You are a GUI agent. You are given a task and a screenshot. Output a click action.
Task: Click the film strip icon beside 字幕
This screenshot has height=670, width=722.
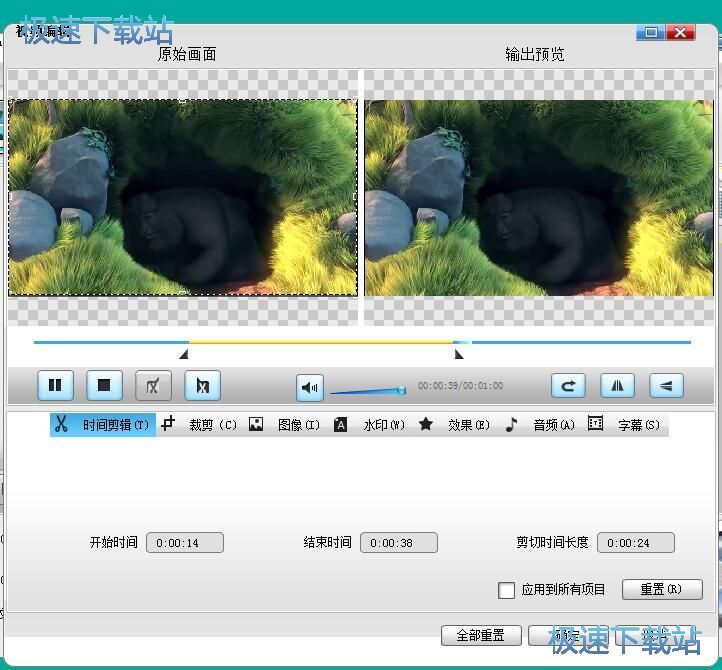tap(595, 423)
